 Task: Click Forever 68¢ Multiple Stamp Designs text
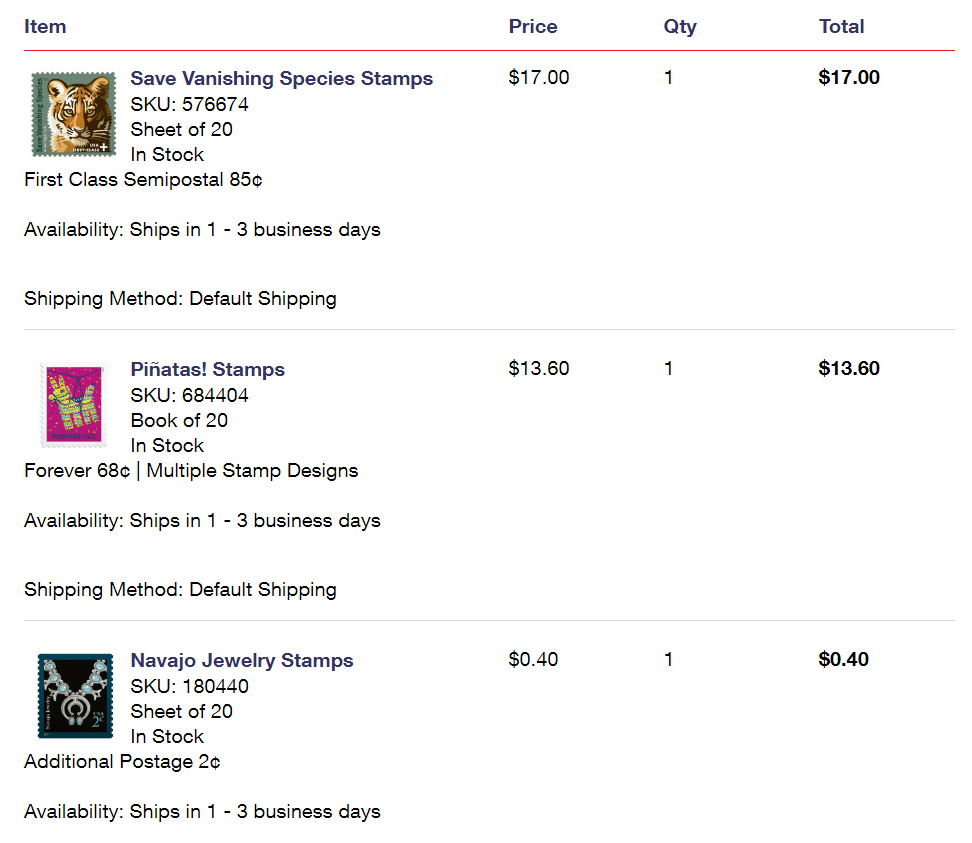(x=190, y=471)
